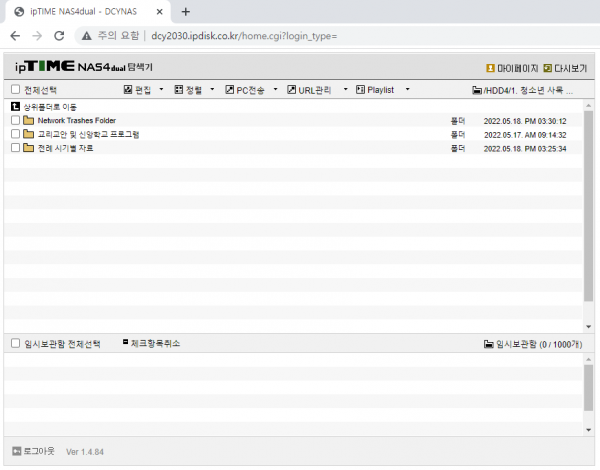Check the 교리교안 및 신앙학교 프로그램 checkbox
Image resolution: width=600 pixels, height=470 pixels.
[15, 134]
